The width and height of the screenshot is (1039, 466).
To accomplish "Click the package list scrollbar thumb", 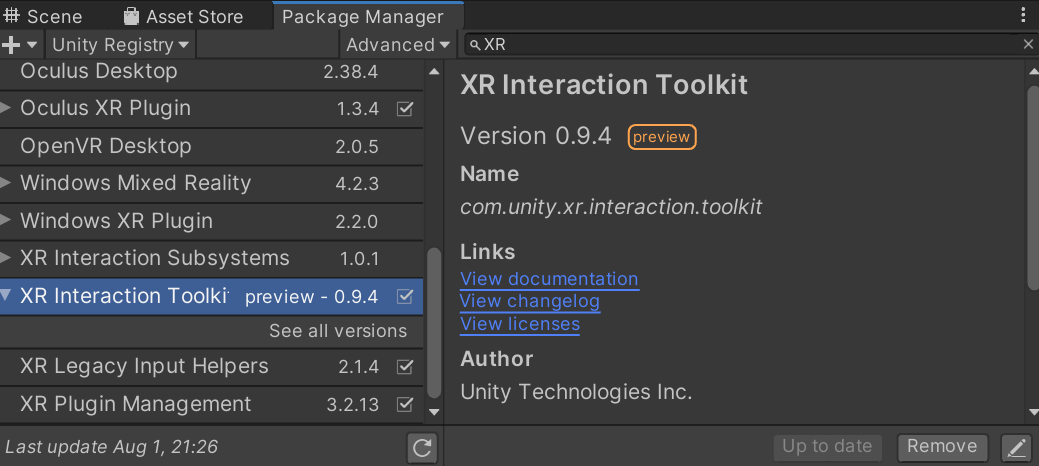I will pyautogui.click(x=434, y=322).
